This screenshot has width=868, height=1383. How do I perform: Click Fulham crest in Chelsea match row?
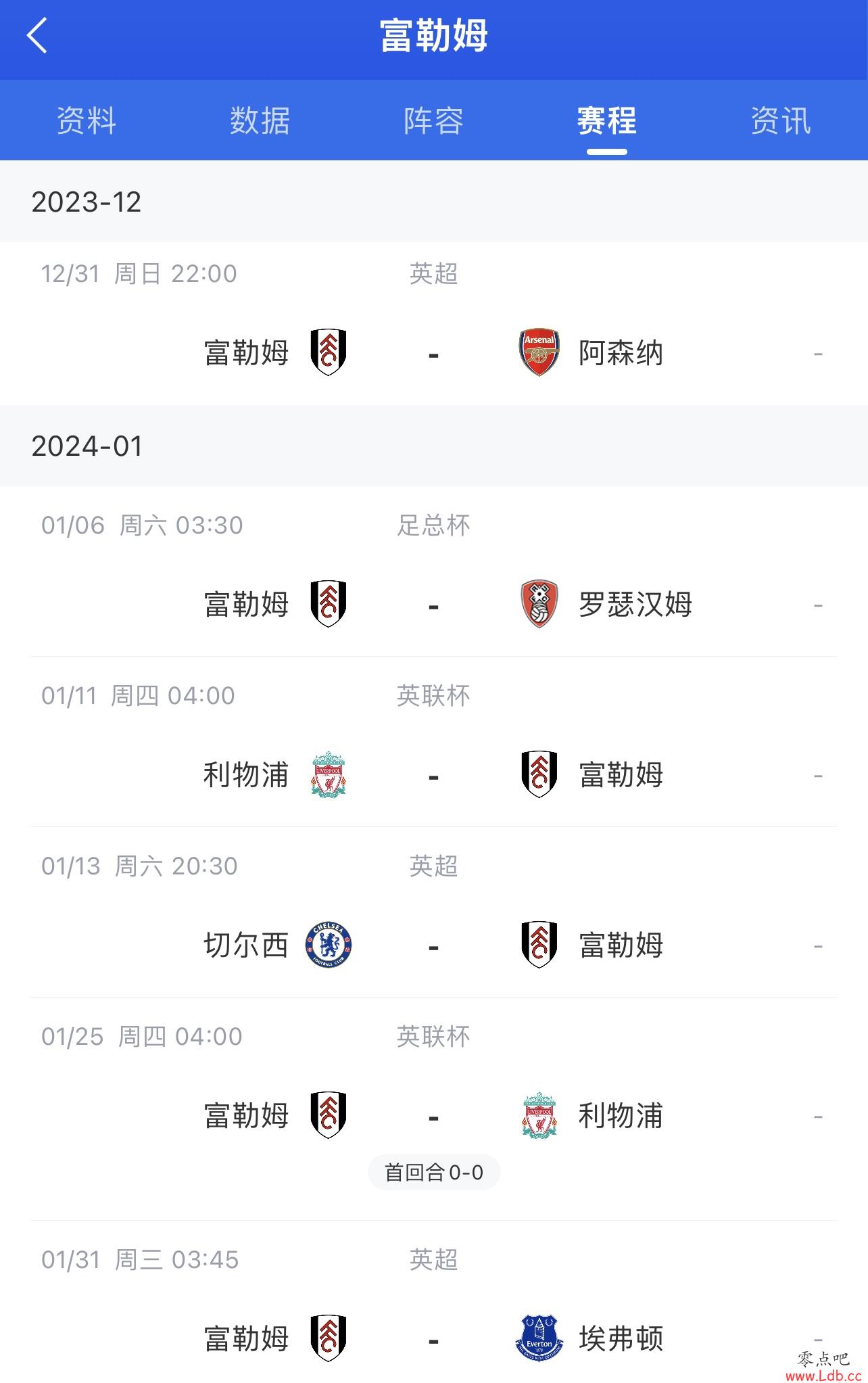point(539,945)
